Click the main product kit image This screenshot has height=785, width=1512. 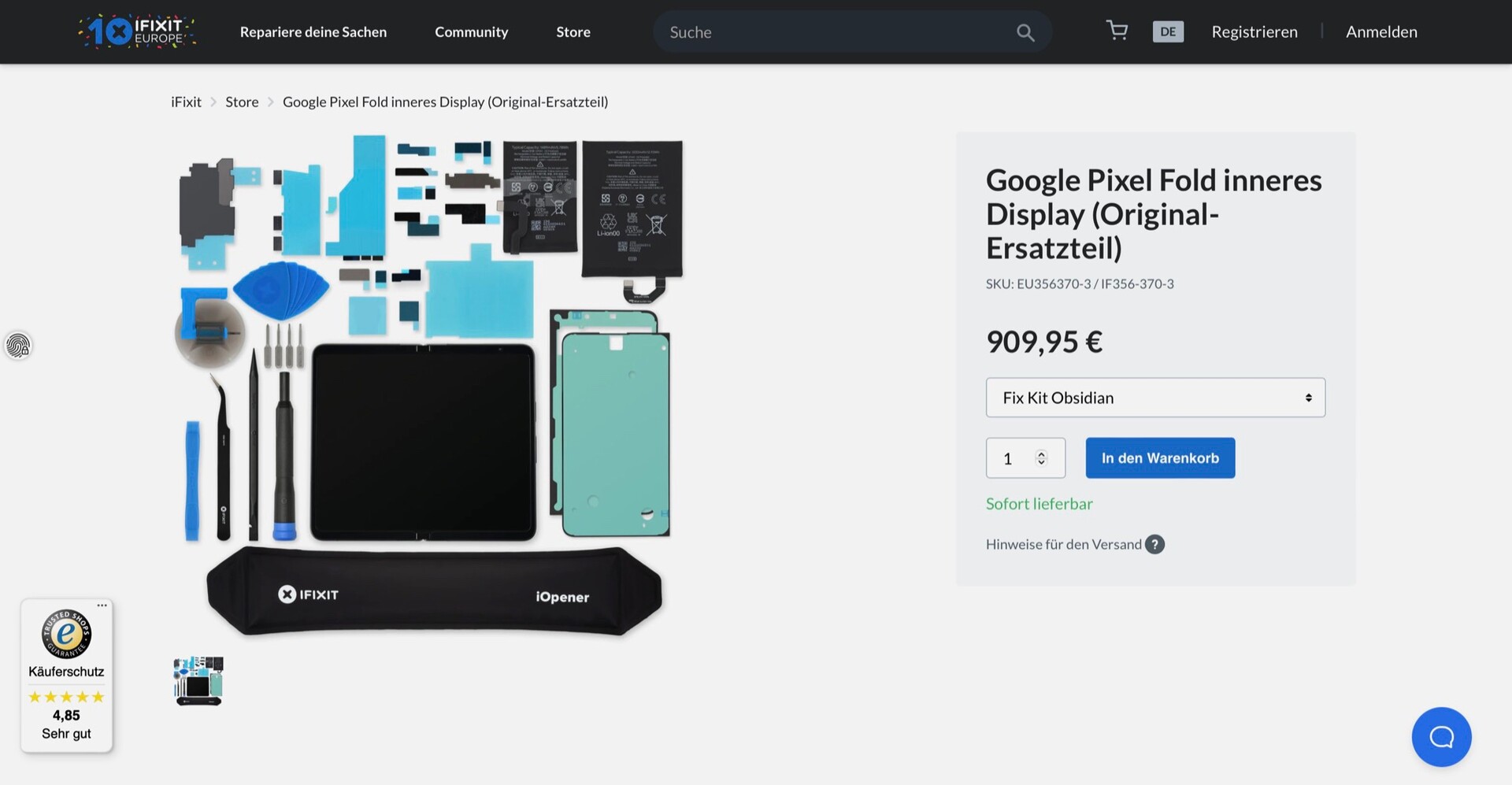(430, 386)
